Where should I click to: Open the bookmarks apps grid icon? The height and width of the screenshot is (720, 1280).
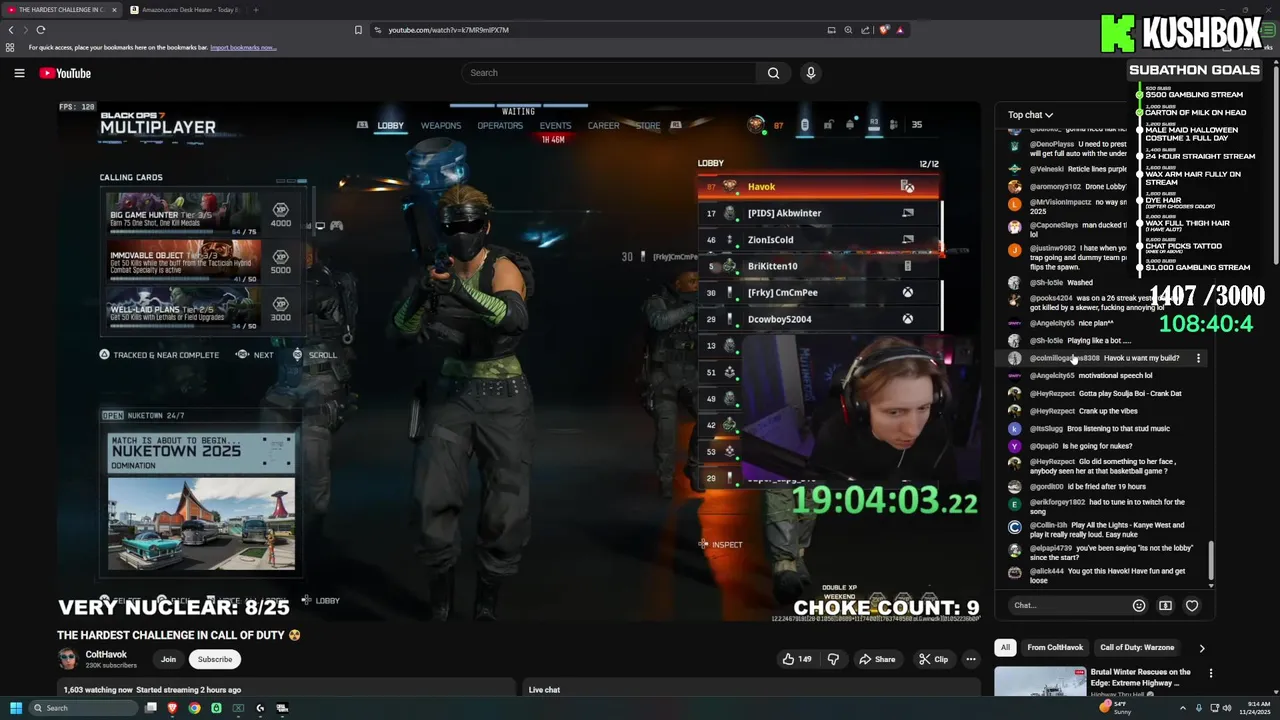tap(10, 48)
